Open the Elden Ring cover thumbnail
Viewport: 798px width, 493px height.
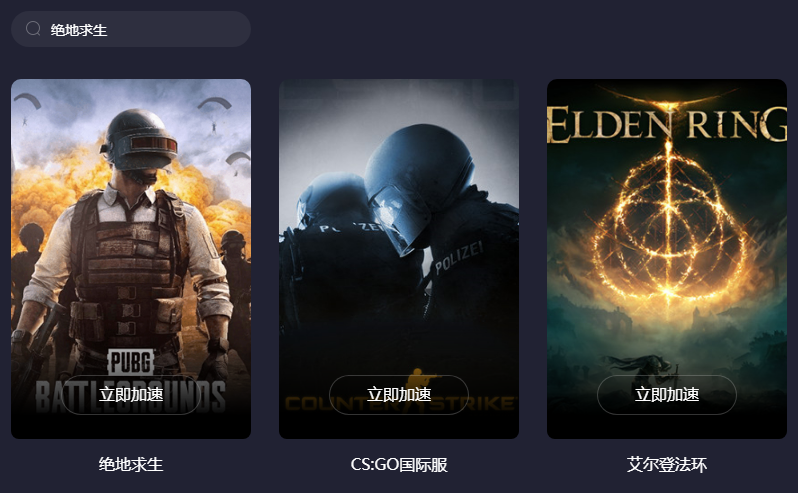(667, 258)
